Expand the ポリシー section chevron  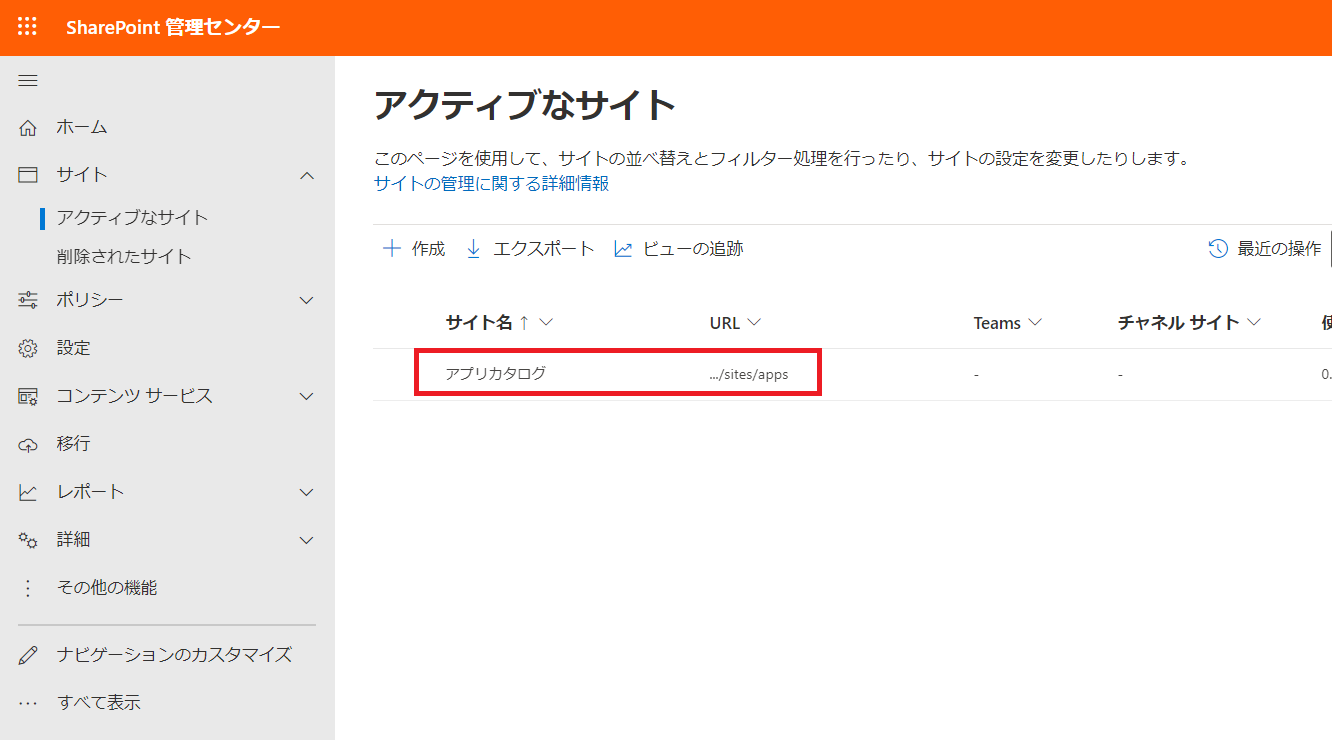(307, 300)
